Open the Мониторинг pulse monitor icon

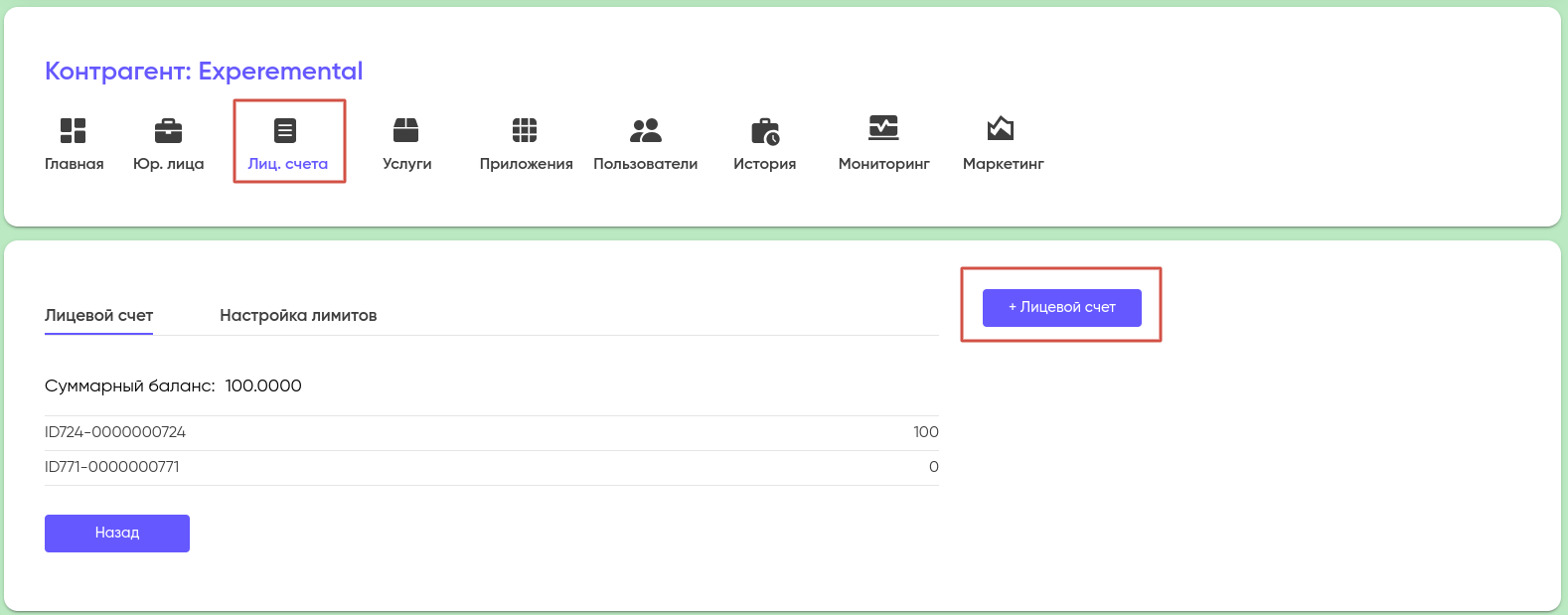[883, 128]
